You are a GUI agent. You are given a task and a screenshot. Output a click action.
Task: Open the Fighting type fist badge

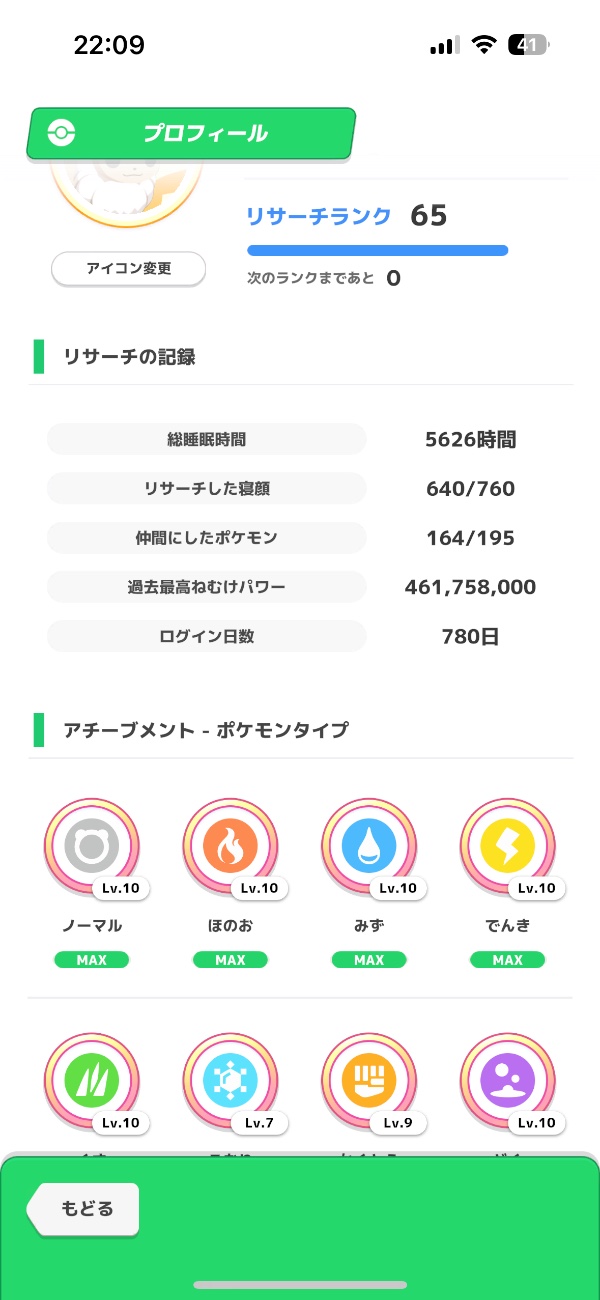(369, 1082)
